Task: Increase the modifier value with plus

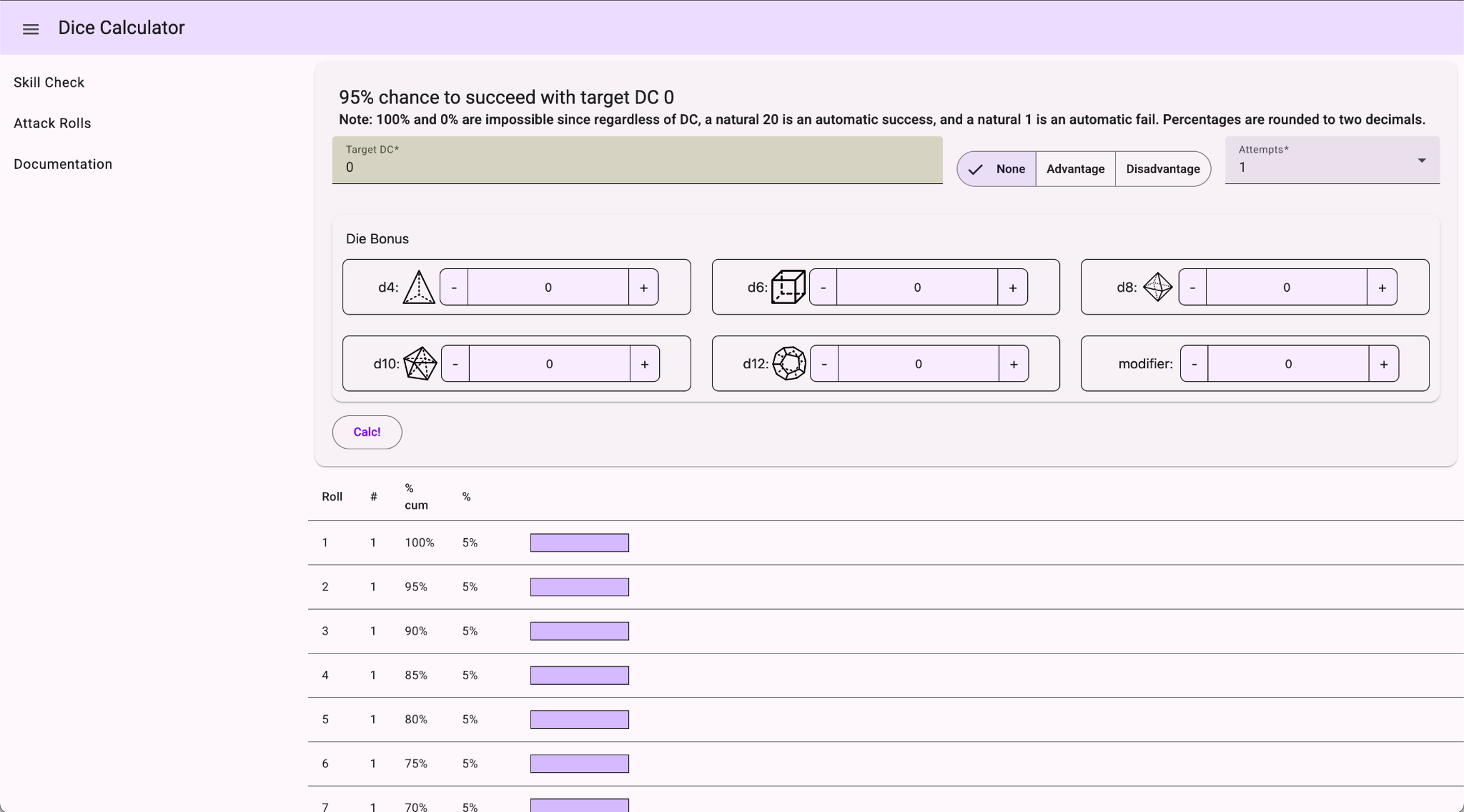Action: click(x=1384, y=364)
